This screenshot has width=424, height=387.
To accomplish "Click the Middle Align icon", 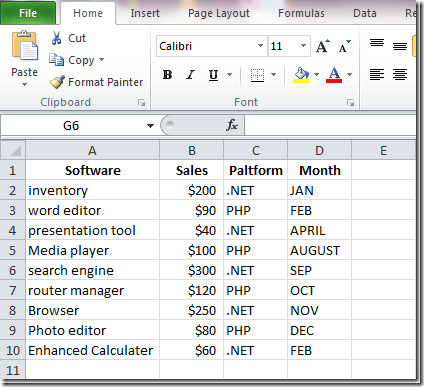I will click(400, 46).
